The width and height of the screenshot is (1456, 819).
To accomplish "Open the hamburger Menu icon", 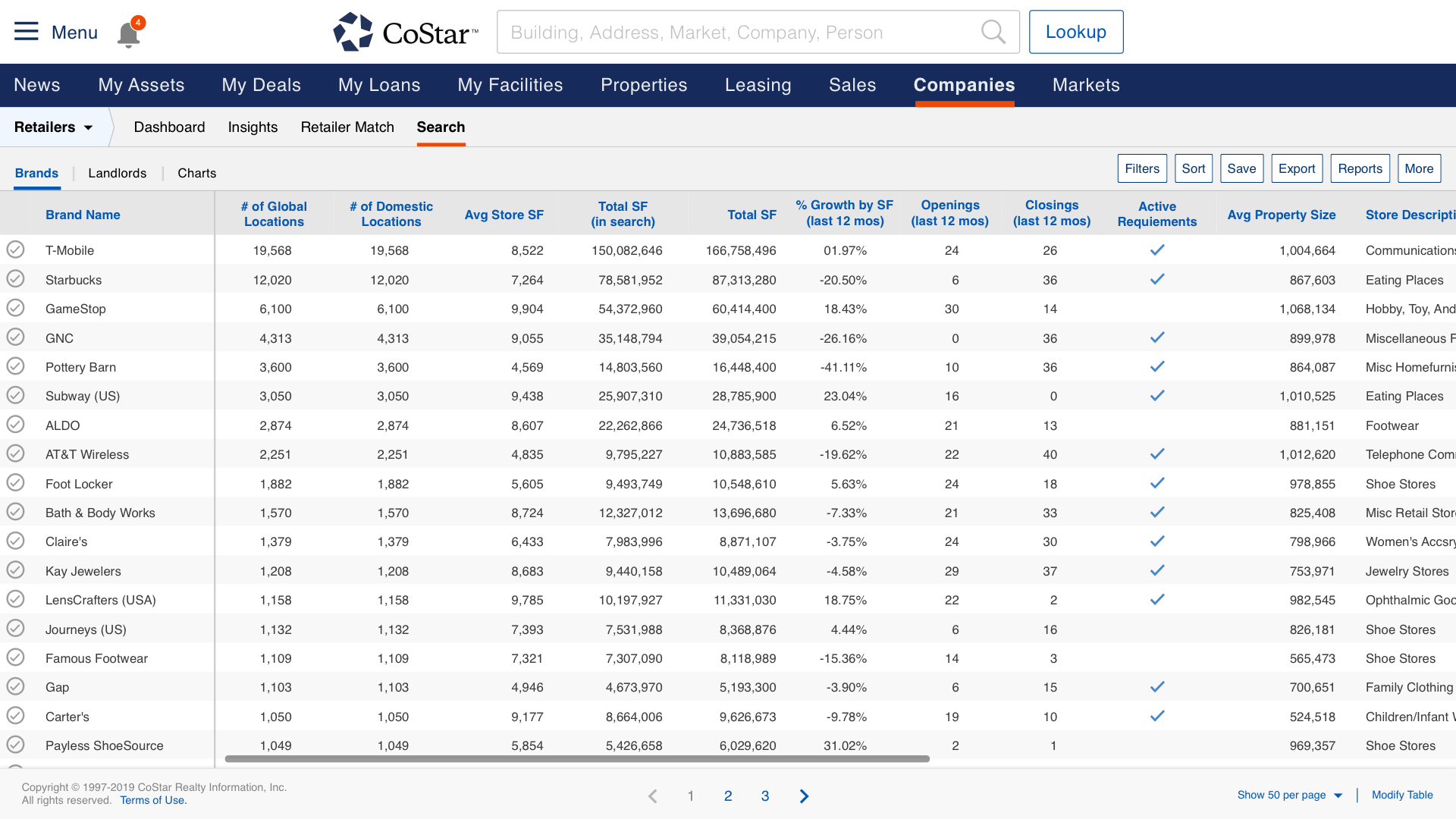I will [x=27, y=32].
